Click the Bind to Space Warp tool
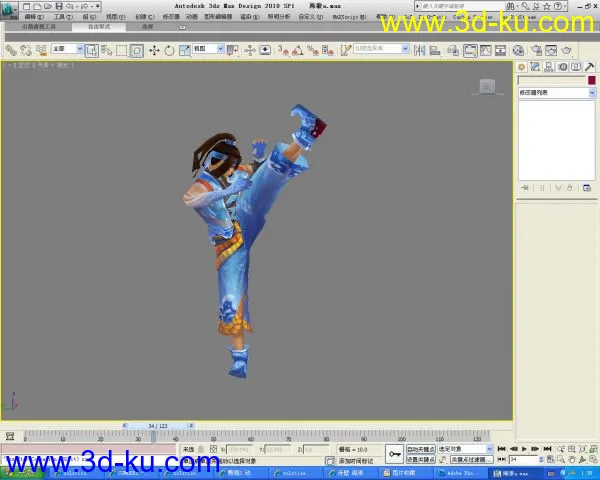This screenshot has height=480, width=600. (41, 51)
